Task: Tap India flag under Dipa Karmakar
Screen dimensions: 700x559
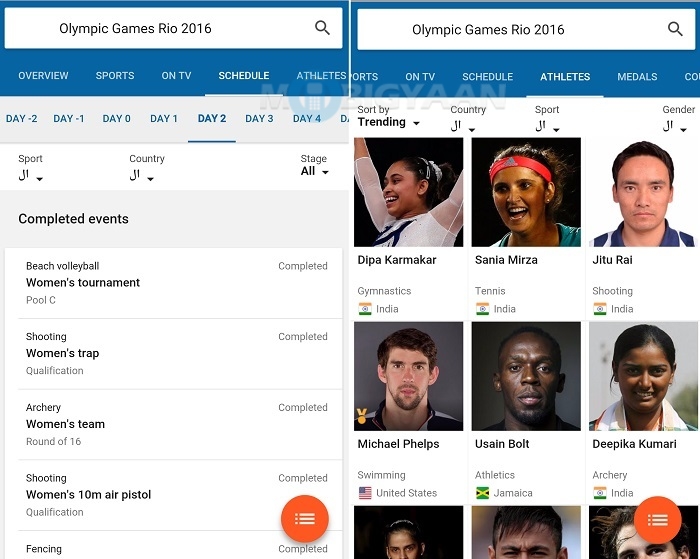Action: pyautogui.click(x=365, y=309)
